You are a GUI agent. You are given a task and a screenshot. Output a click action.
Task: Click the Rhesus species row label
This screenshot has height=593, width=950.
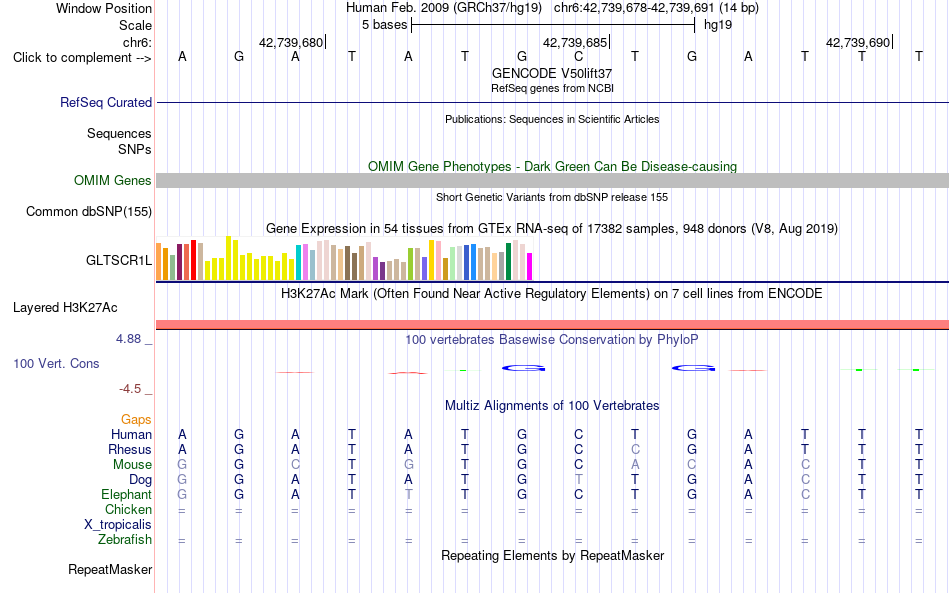pos(130,449)
